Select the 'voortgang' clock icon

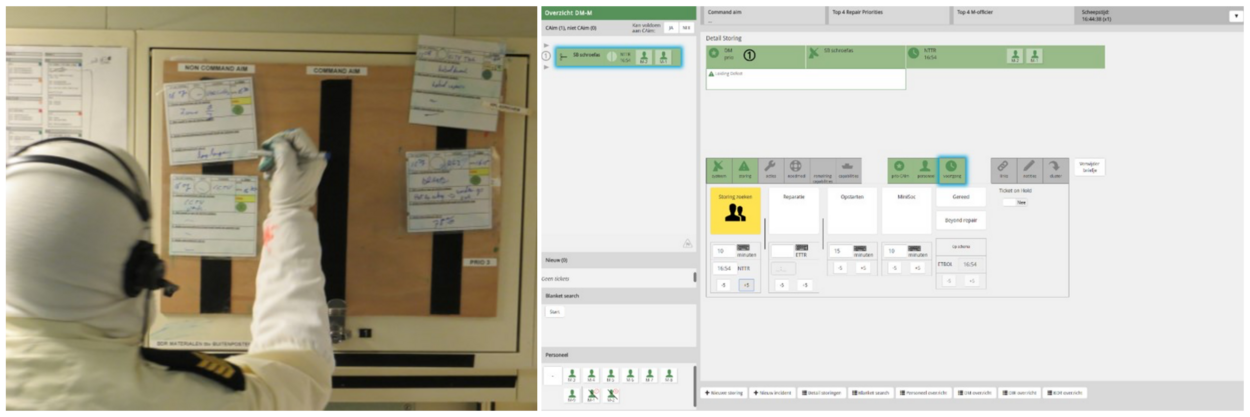(951, 169)
